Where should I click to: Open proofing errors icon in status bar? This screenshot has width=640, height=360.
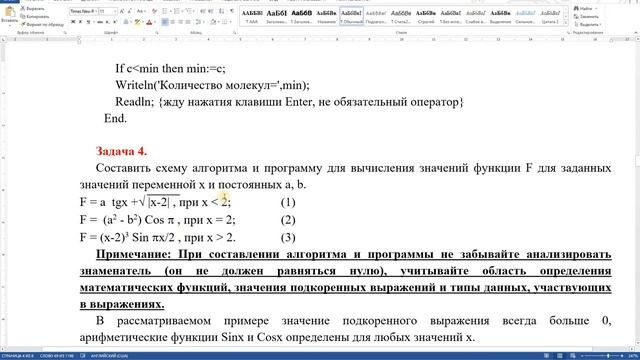[83, 356]
